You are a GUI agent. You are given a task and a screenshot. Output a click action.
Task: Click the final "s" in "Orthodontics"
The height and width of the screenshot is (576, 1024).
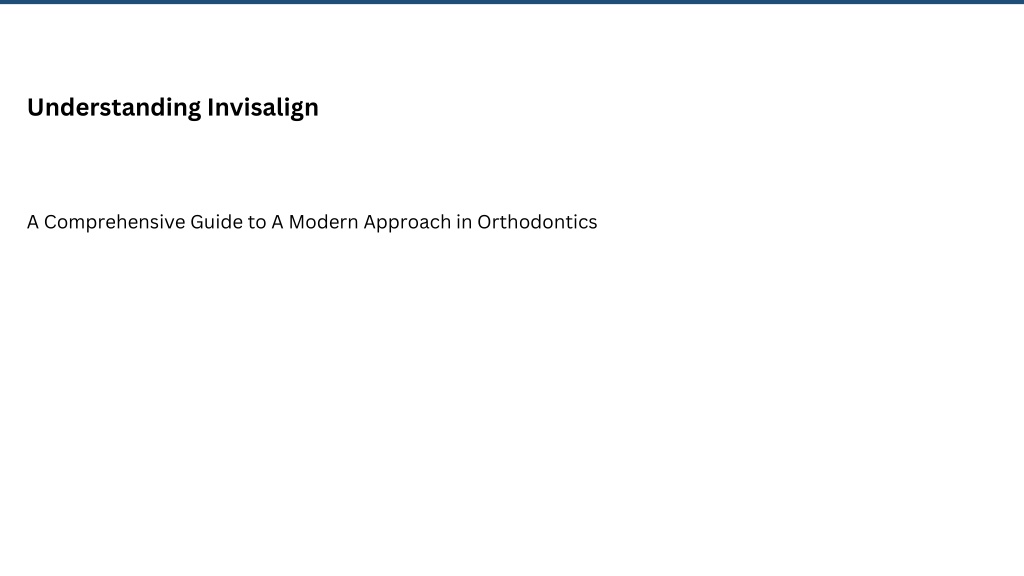593,223
